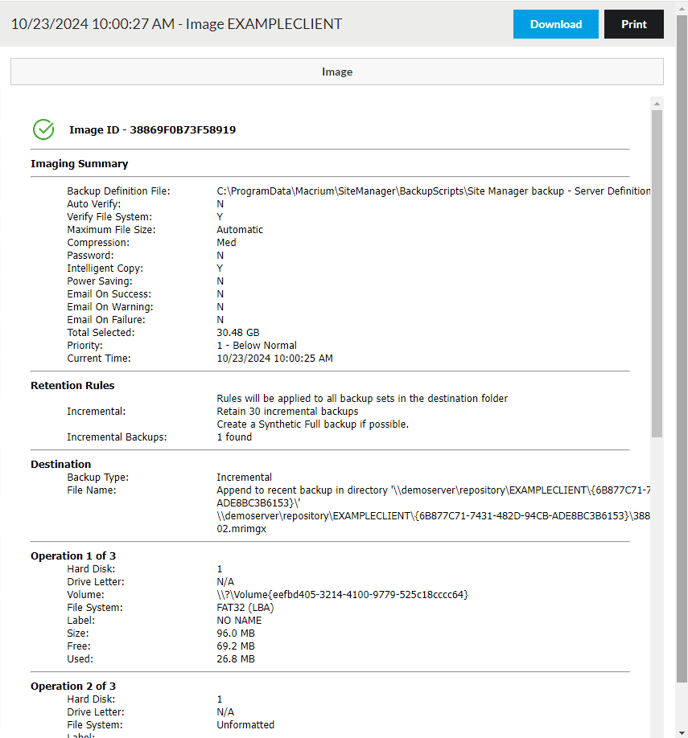
Task: Click the Create a Synthetic Full backup line
Action: pos(312,424)
